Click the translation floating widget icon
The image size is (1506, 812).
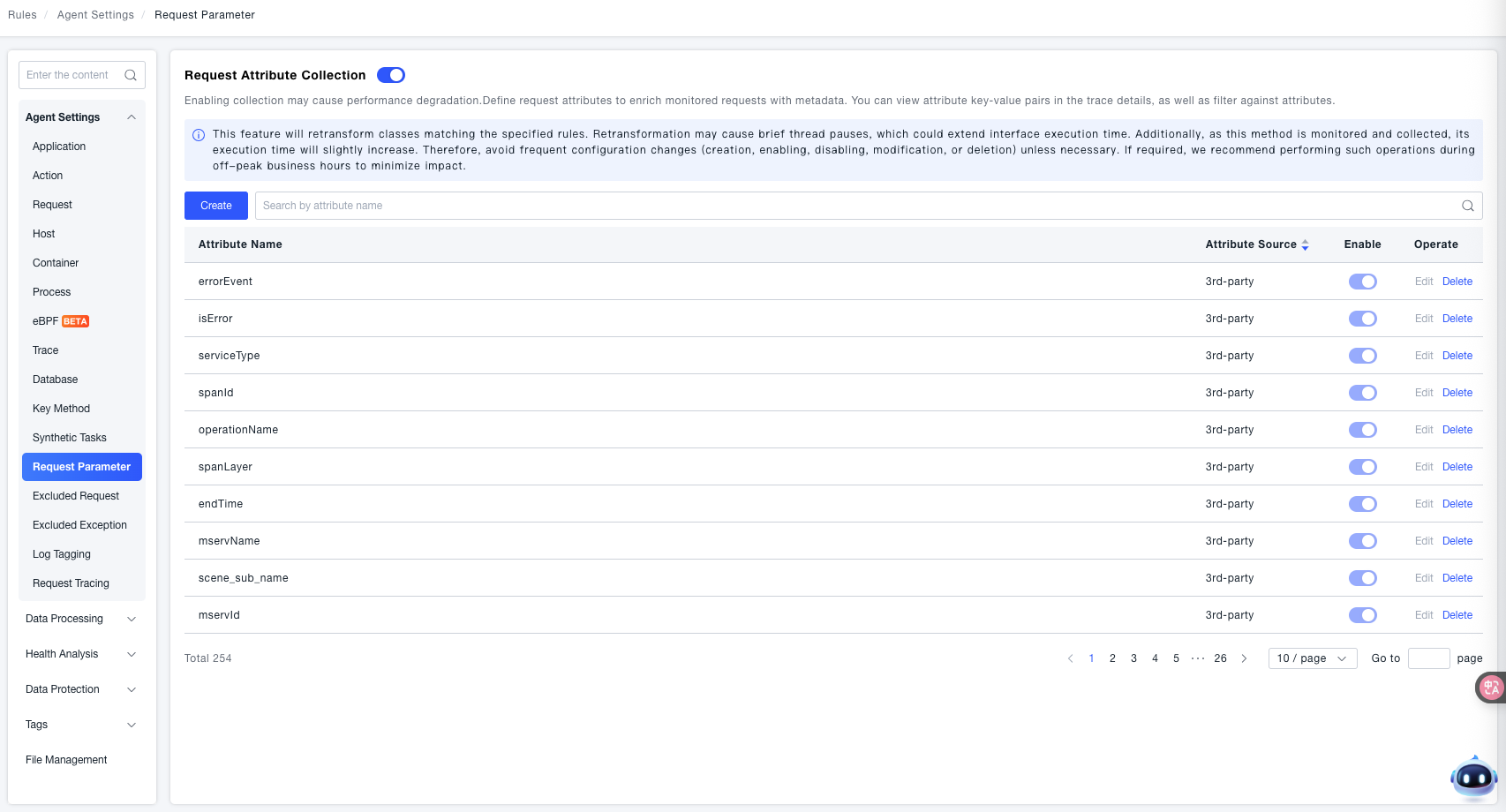[1491, 687]
